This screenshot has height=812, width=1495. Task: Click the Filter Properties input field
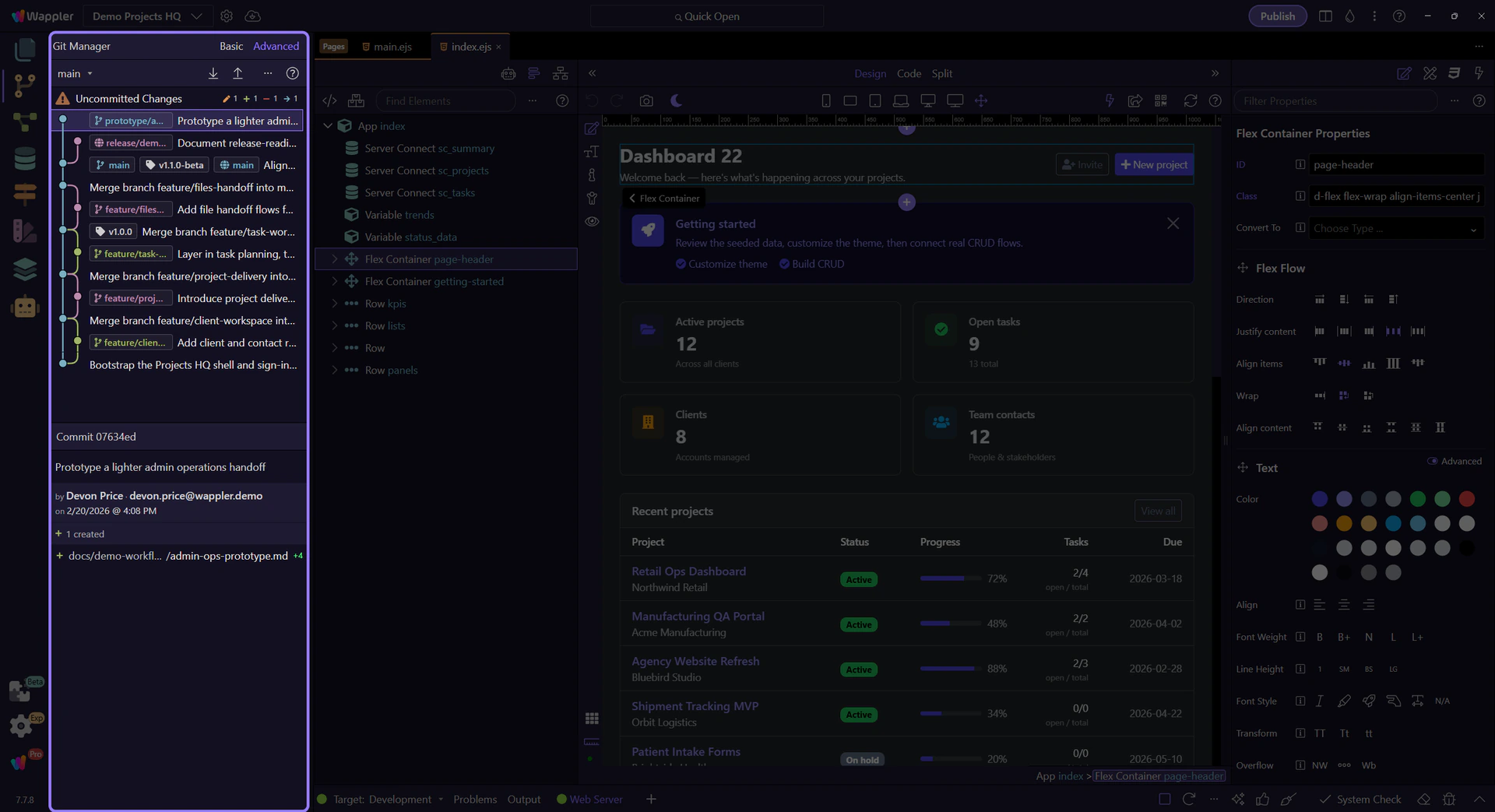[1335, 100]
